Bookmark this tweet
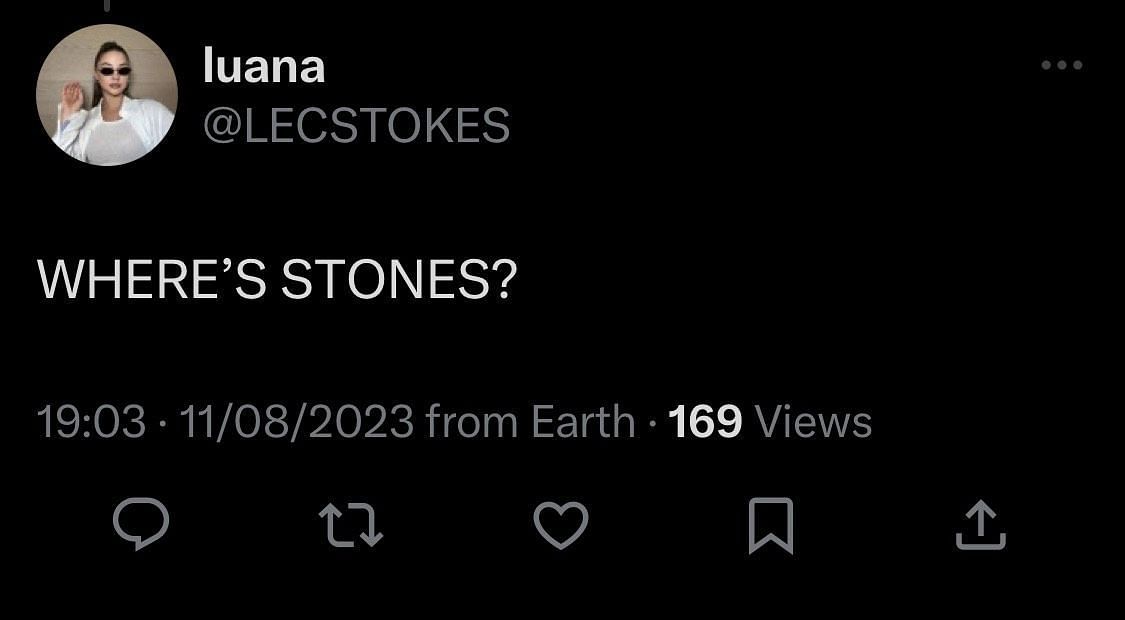Viewport: 1125px width, 620px height. (x=771, y=524)
